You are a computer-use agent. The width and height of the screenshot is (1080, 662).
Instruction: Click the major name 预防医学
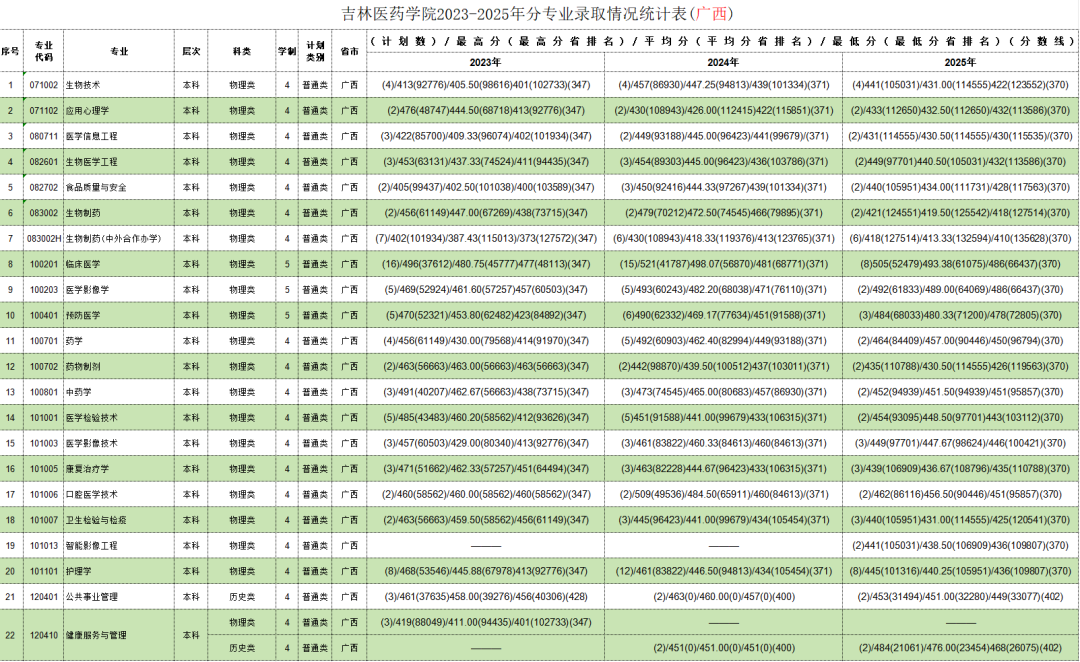(83, 316)
